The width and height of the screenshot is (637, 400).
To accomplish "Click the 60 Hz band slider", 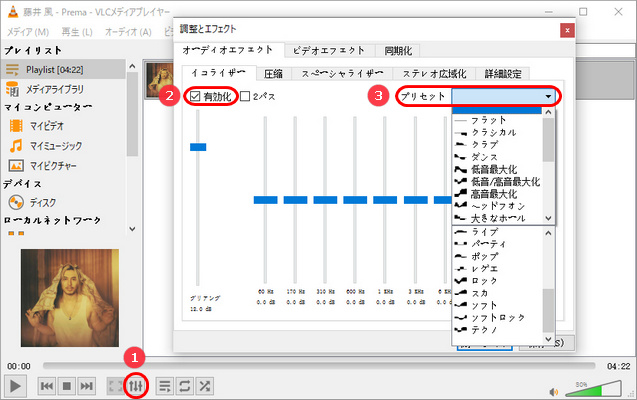I will tap(265, 200).
